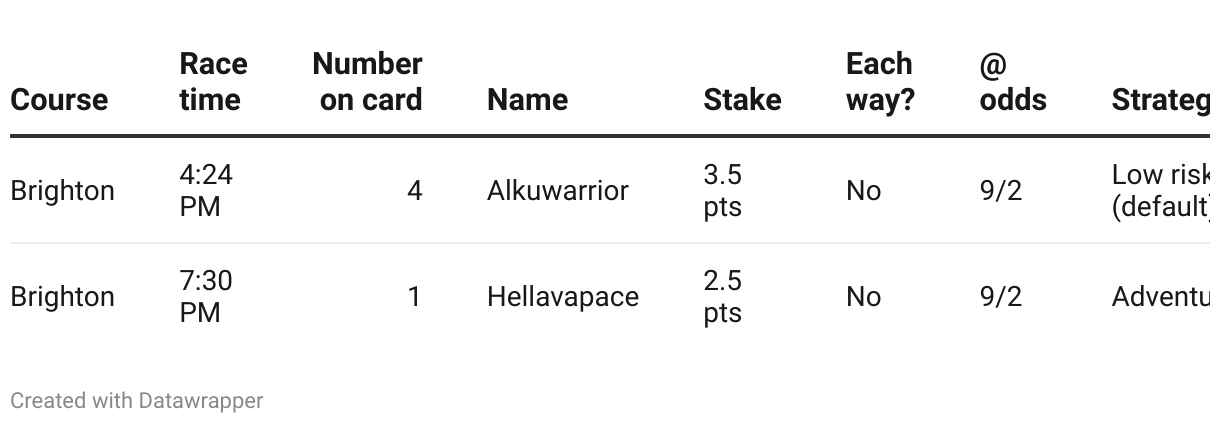The image size is (1220, 424).
Task: Click the @ odds column header
Action: [x=1013, y=82]
